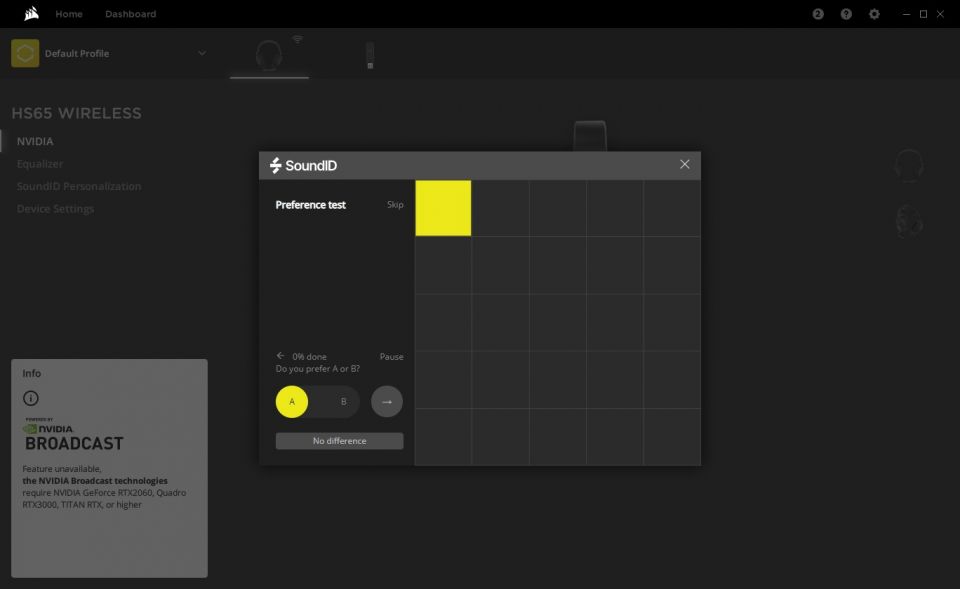Expand the Default Profile dropdown
960x589 pixels.
(x=201, y=53)
